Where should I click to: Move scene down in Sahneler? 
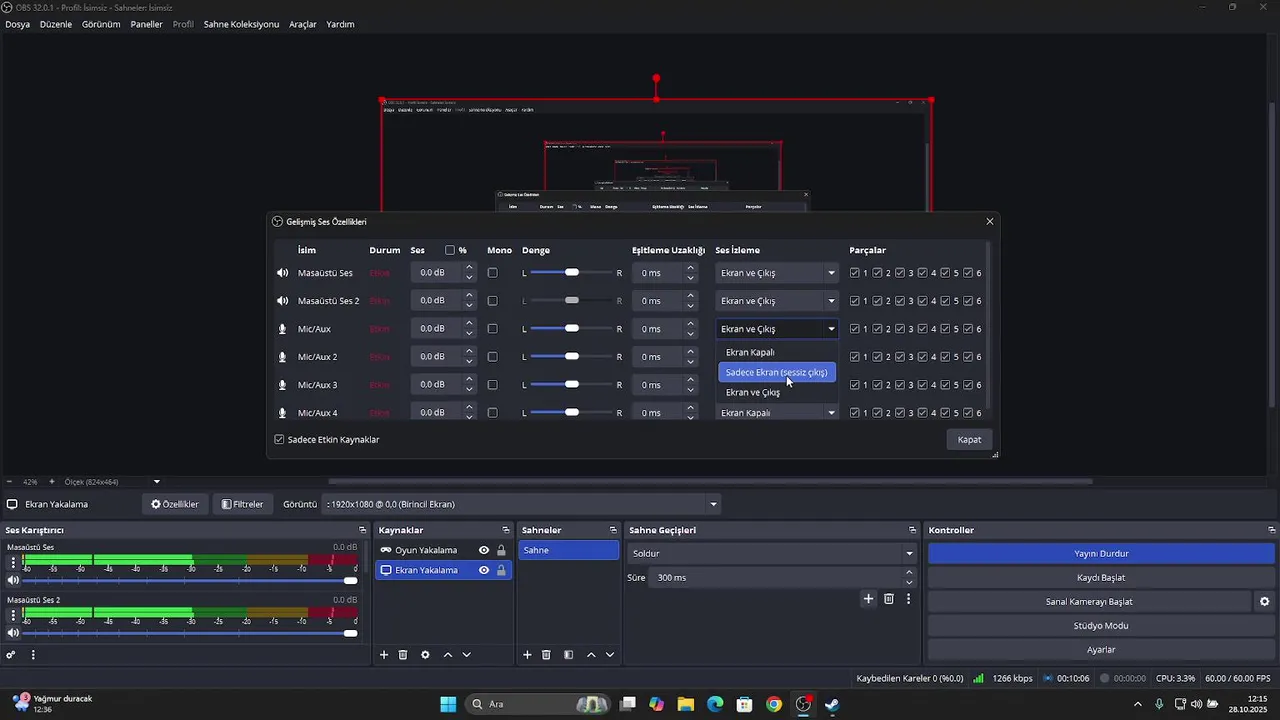click(609, 655)
